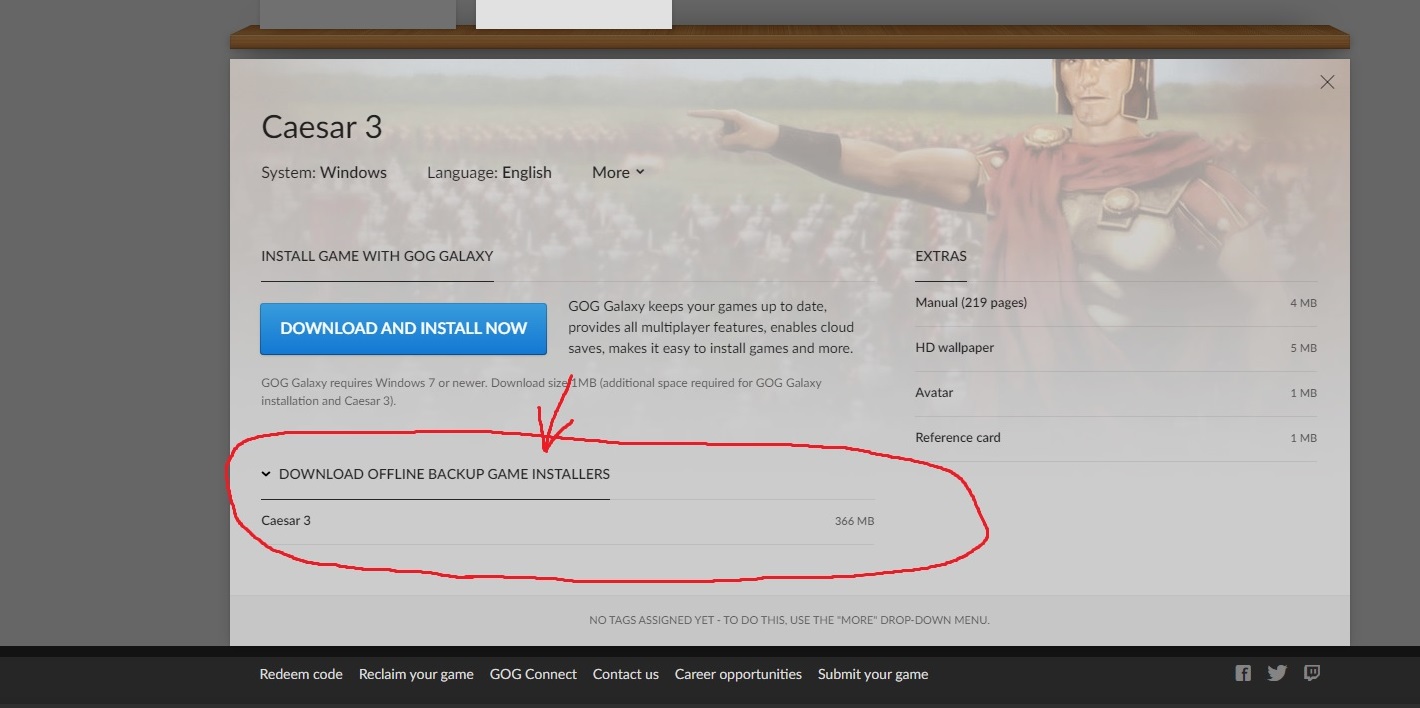Click the 5 MB wallpaper size value
The height and width of the screenshot is (708, 1420).
(x=1303, y=348)
